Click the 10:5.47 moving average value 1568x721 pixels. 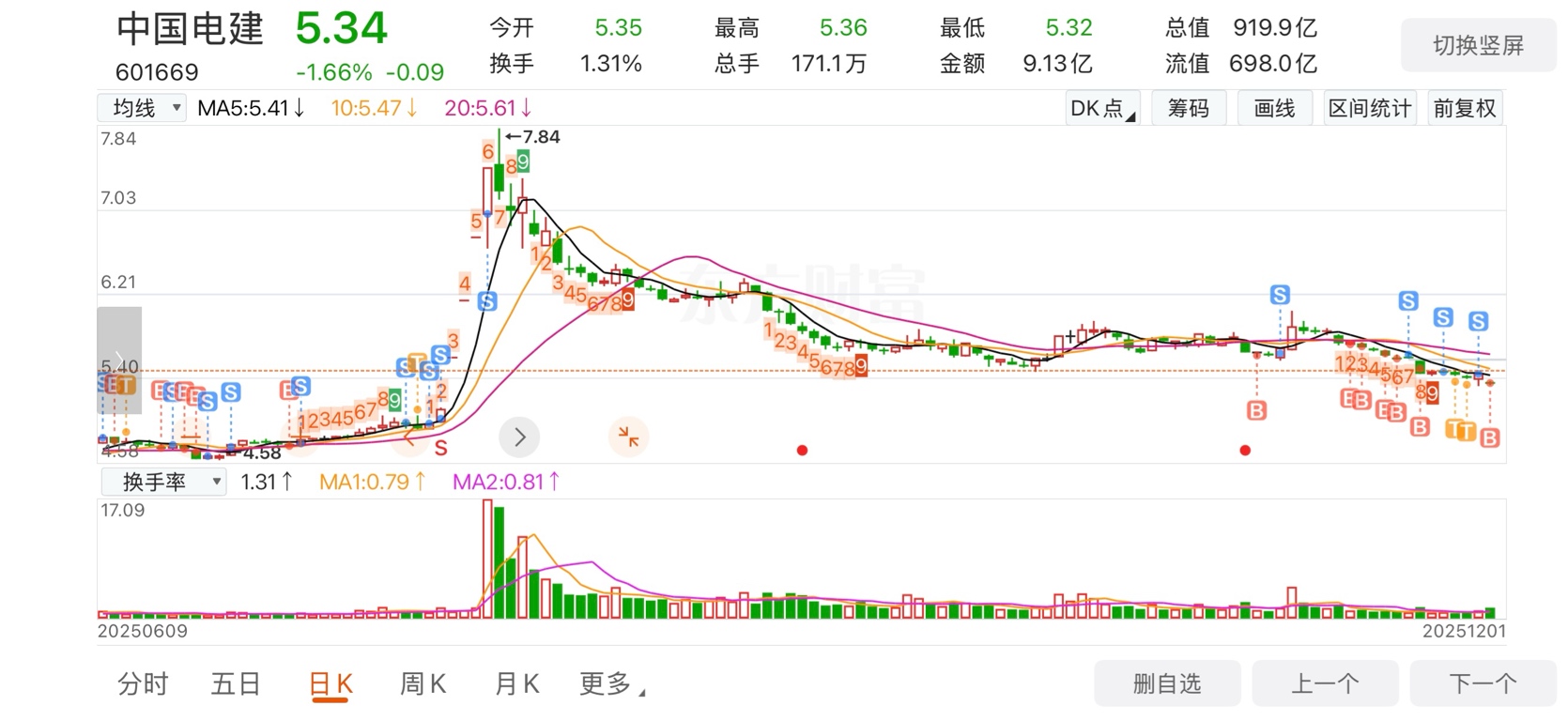(374, 108)
